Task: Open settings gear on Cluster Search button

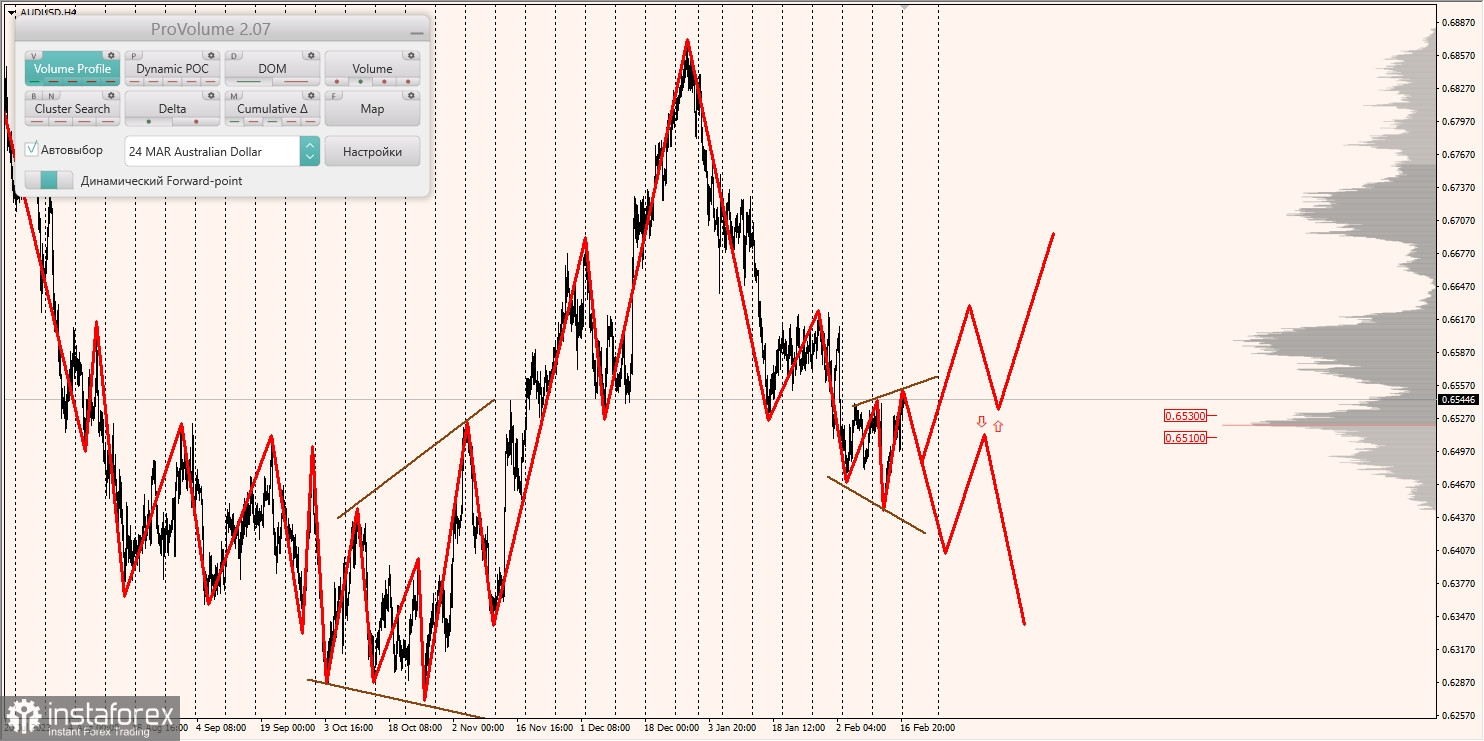Action: click(111, 96)
